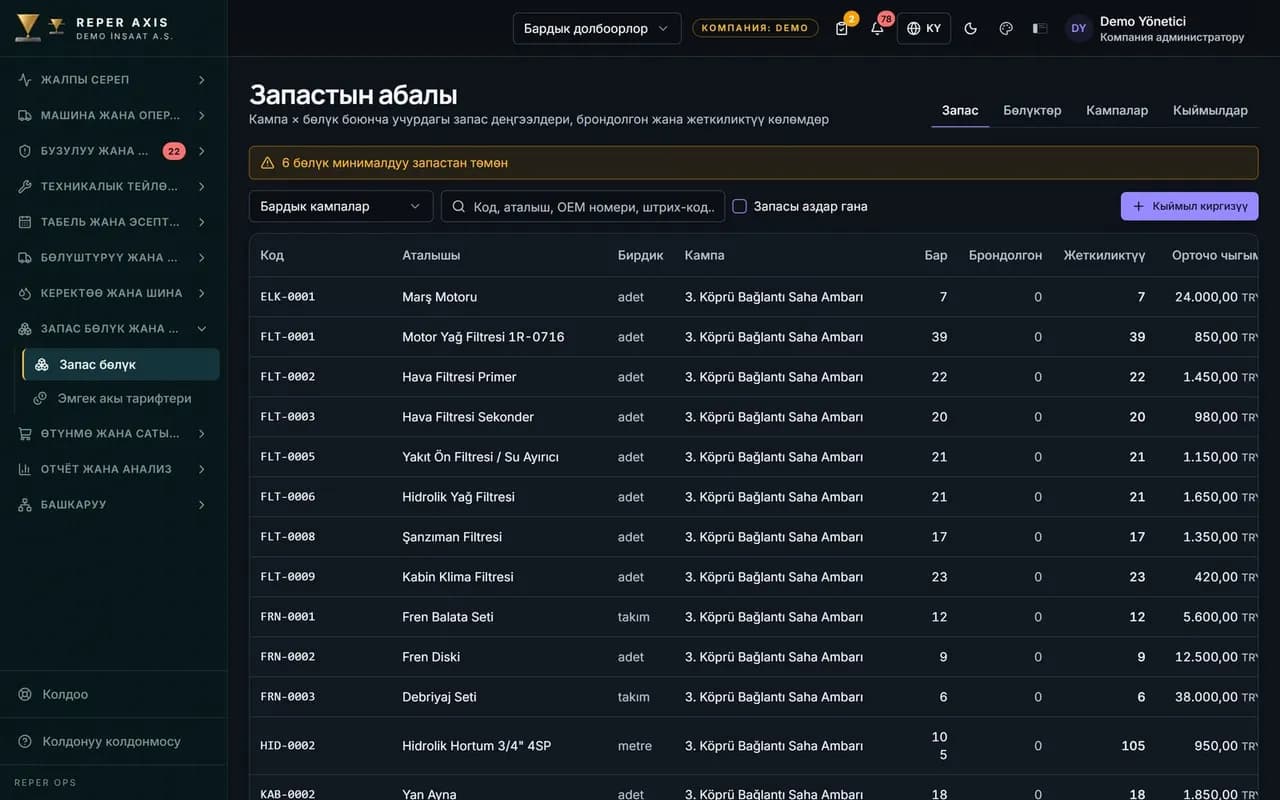
Task: Switch to the Запас tab
Action: (960, 110)
